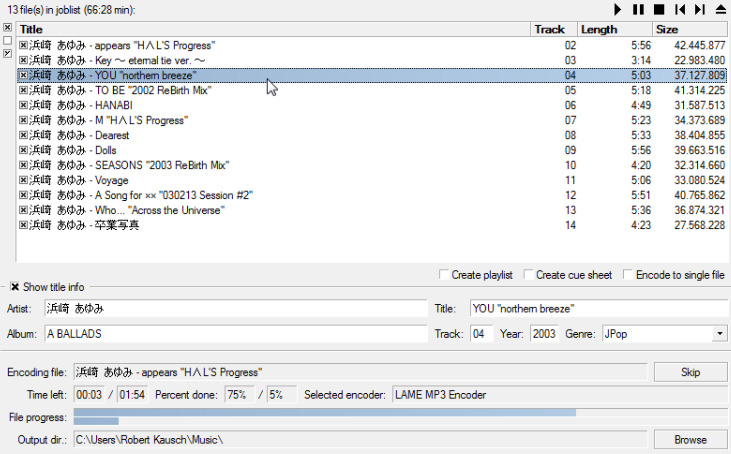Image resolution: width=731 pixels, height=454 pixels.
Task: Uncheck the SEASONS "2003 ReBirth Mix" checkbox
Action: click(23, 165)
